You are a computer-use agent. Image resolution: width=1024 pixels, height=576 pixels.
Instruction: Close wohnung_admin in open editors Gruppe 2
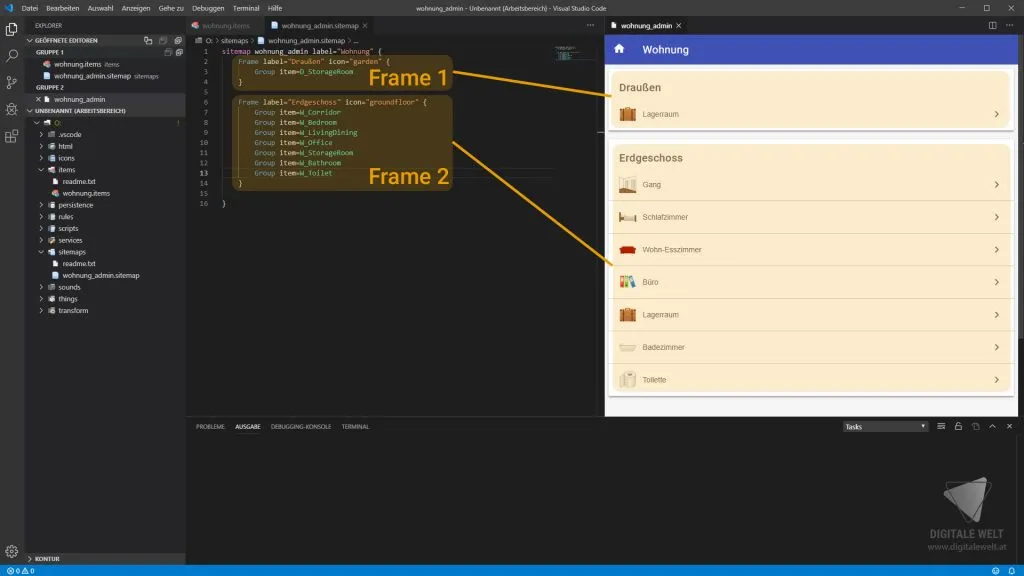(39, 99)
